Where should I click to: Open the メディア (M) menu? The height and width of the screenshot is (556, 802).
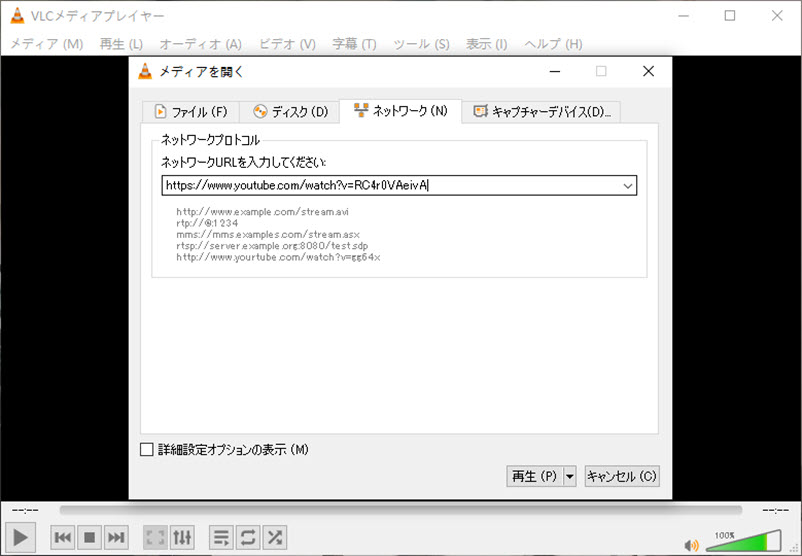click(47, 44)
